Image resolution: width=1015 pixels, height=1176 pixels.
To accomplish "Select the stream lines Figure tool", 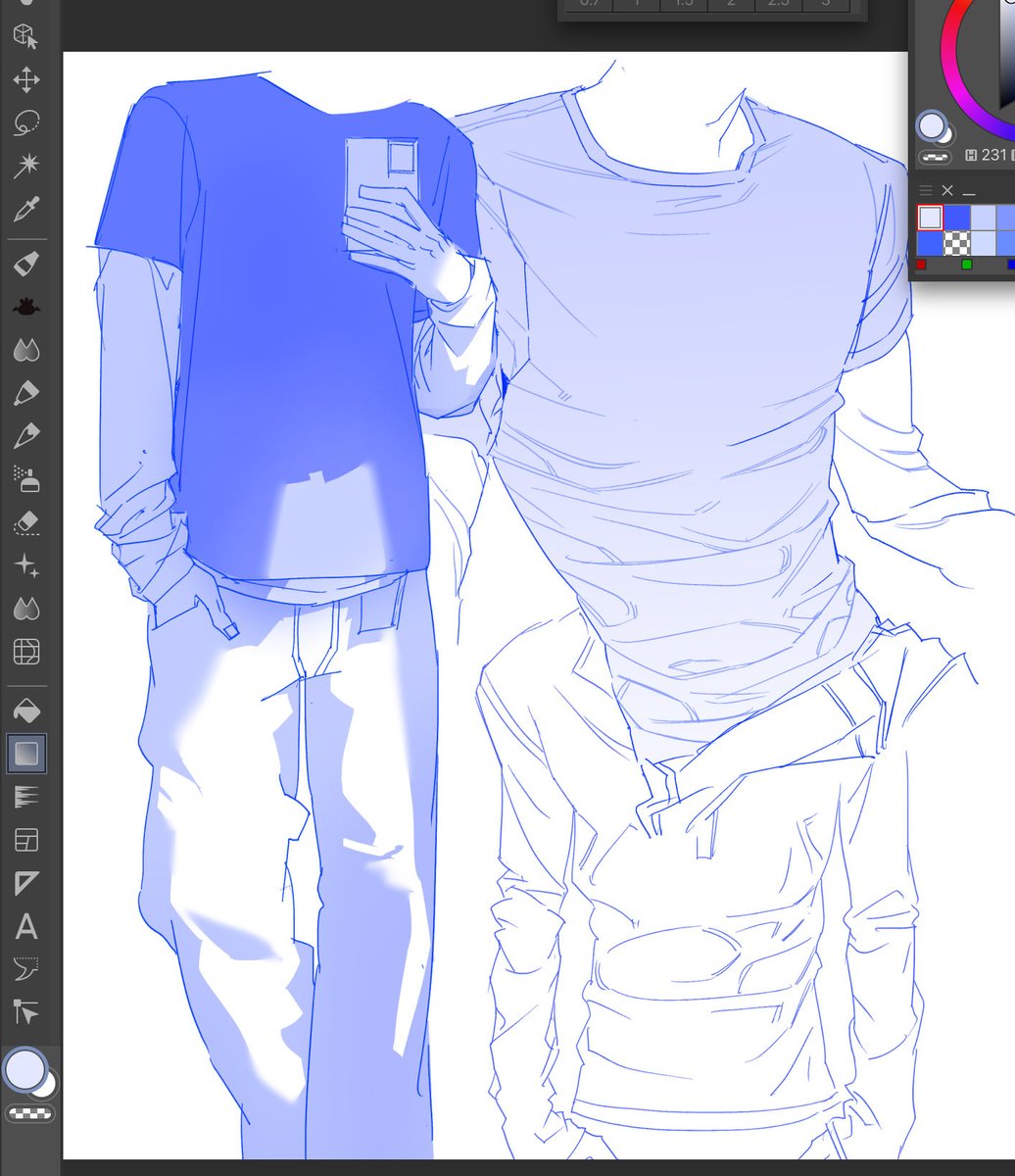I will click(x=25, y=797).
